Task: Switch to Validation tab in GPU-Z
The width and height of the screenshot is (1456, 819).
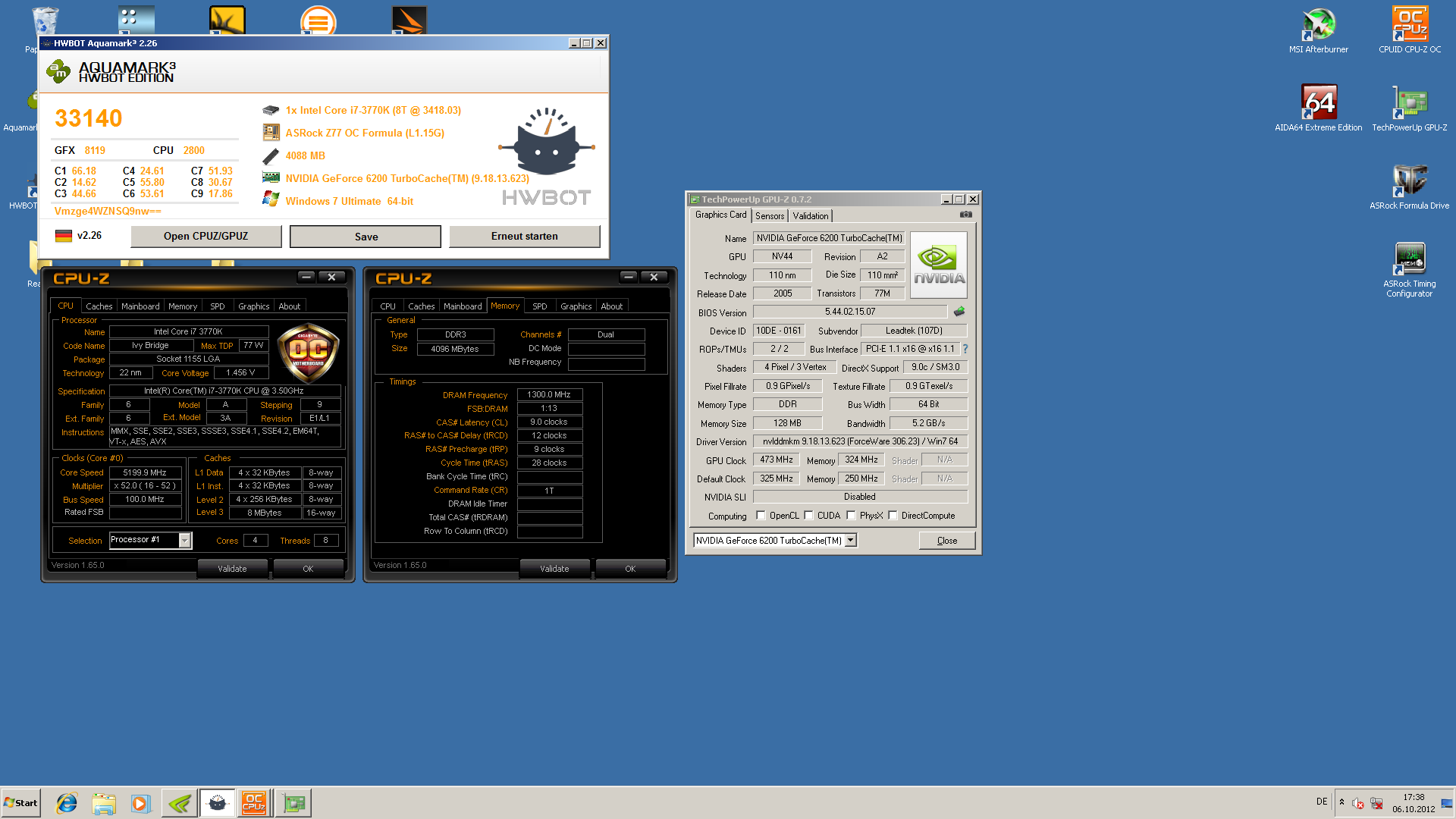Action: [811, 216]
